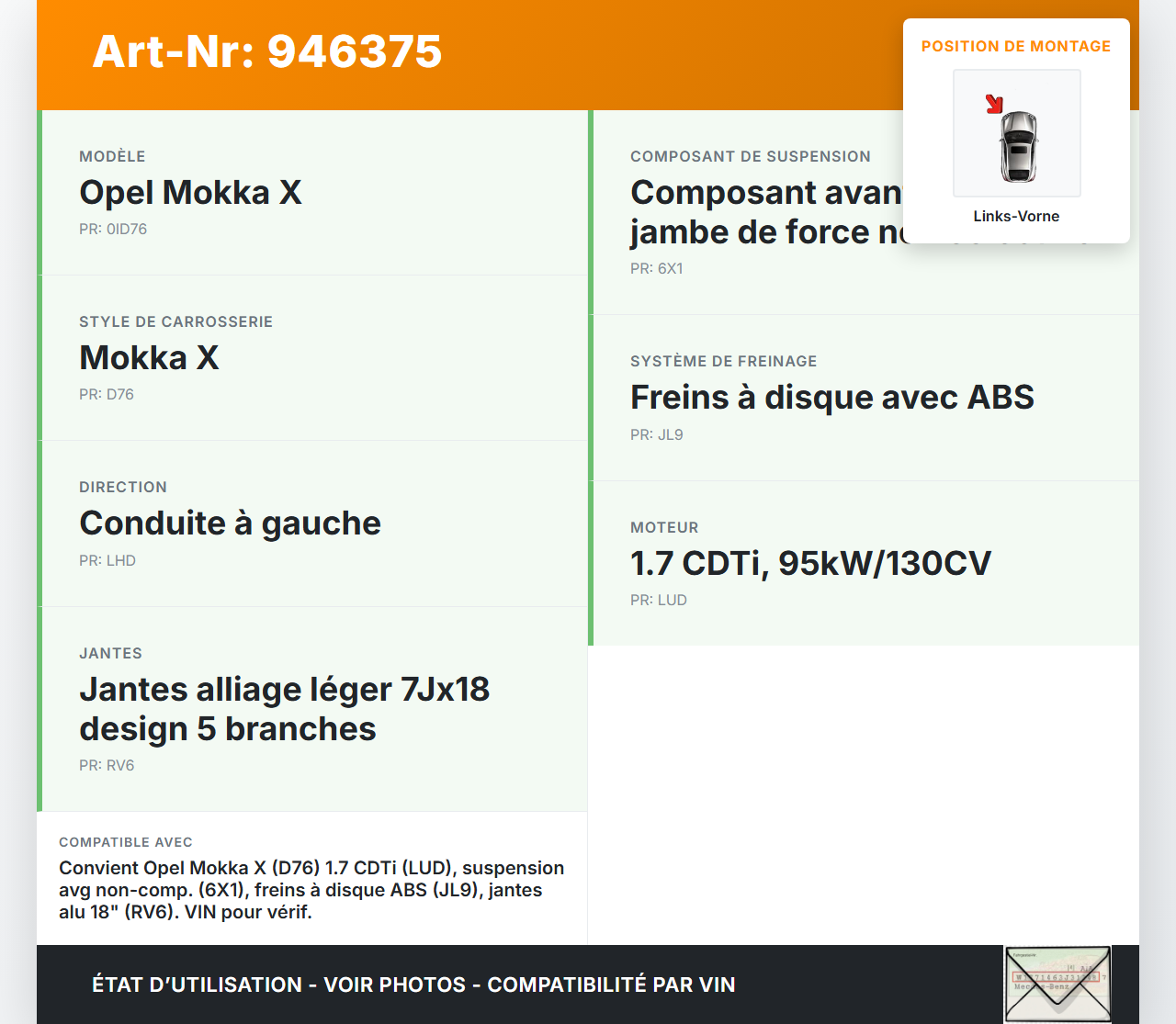Enable the Freins à disque avec ABS option
1176x1024 pixels.
coord(831,397)
